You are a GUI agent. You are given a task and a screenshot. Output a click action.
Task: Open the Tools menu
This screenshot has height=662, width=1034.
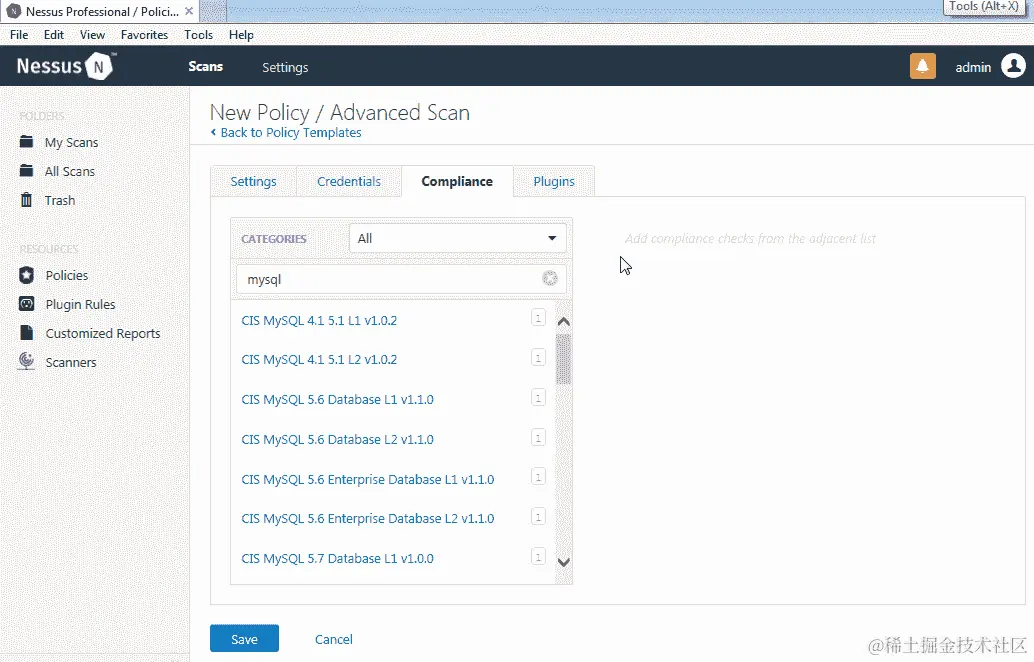pyautogui.click(x=198, y=35)
